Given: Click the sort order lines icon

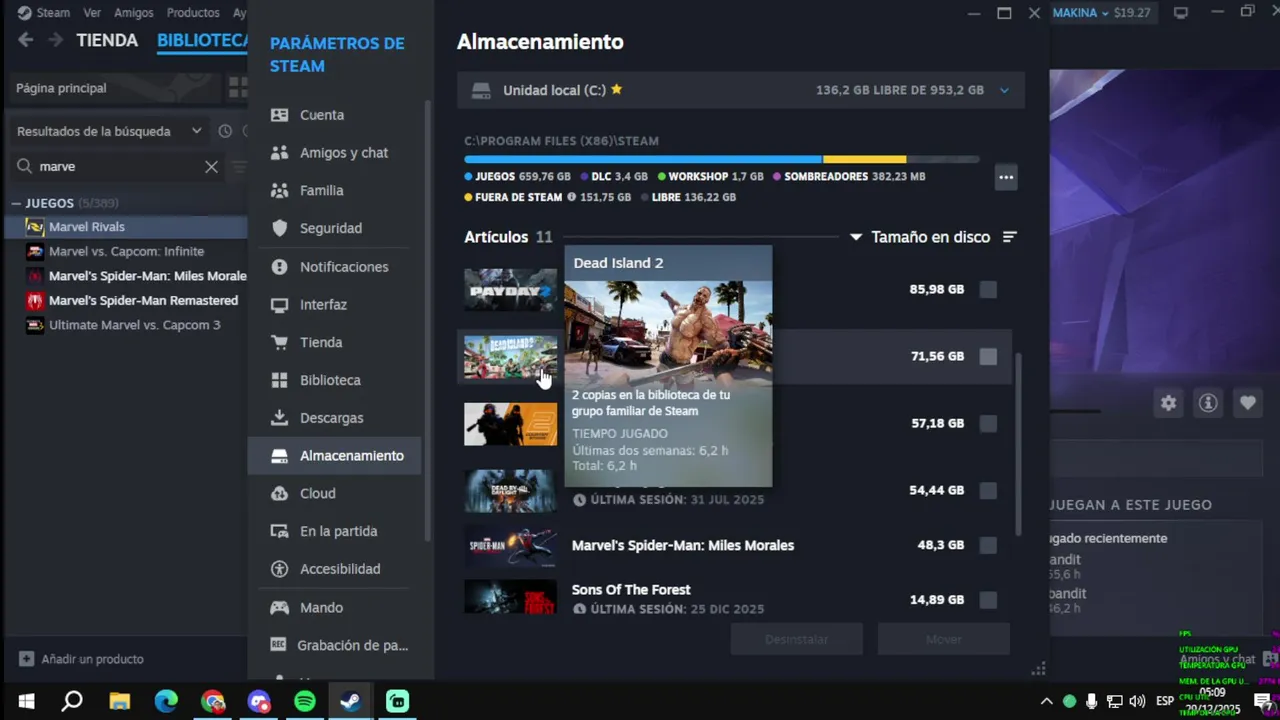Looking at the screenshot, I should pos(1009,237).
